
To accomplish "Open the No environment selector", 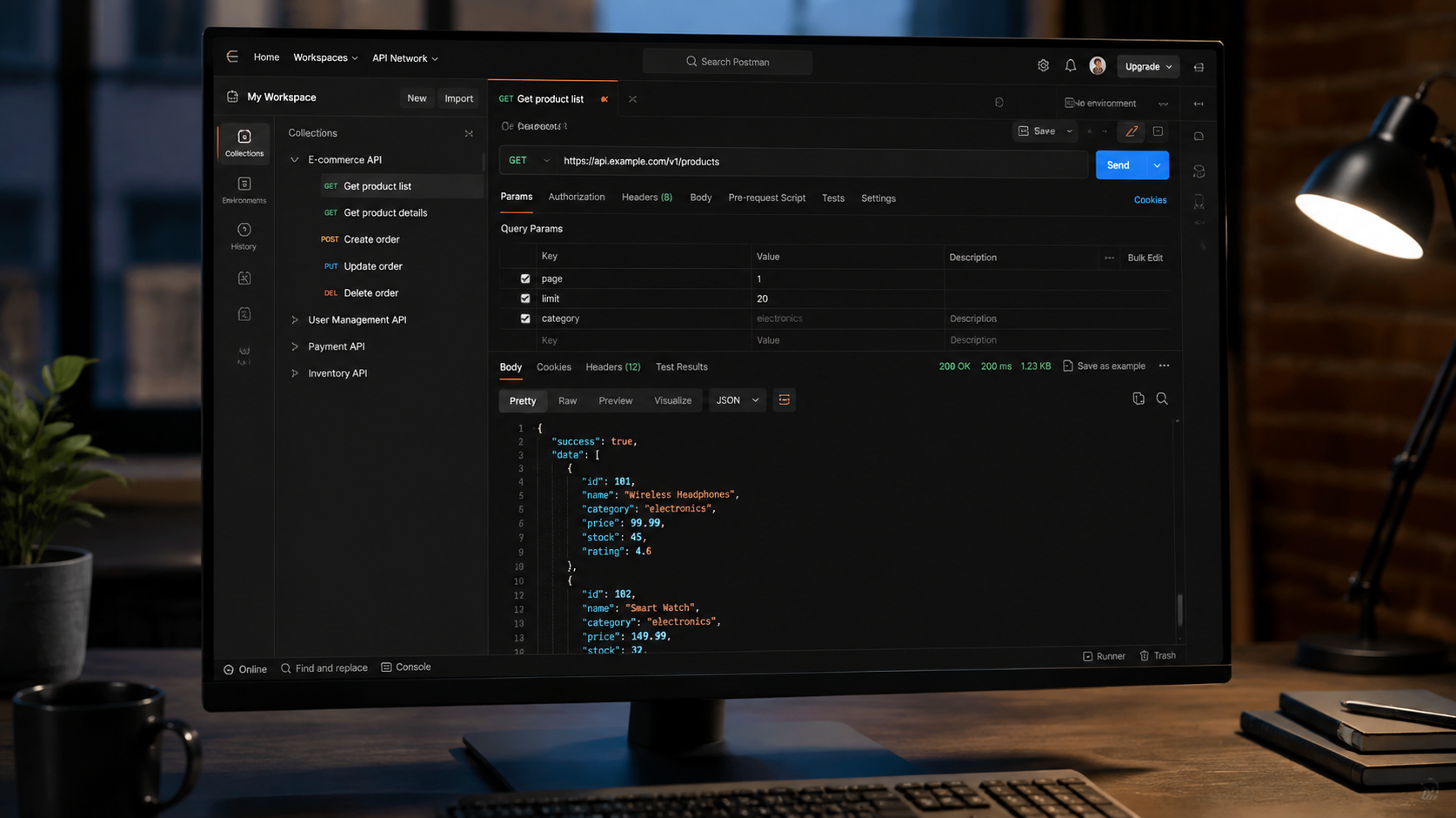I will 1116,104.
